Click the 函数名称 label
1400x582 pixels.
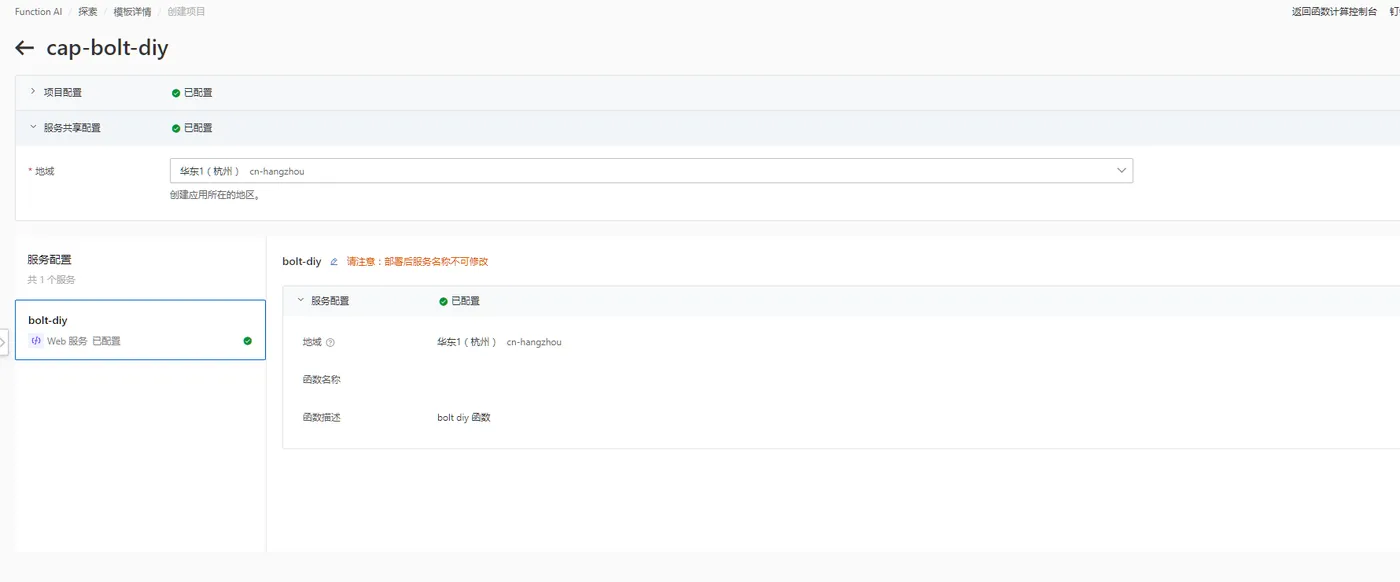[322, 380]
